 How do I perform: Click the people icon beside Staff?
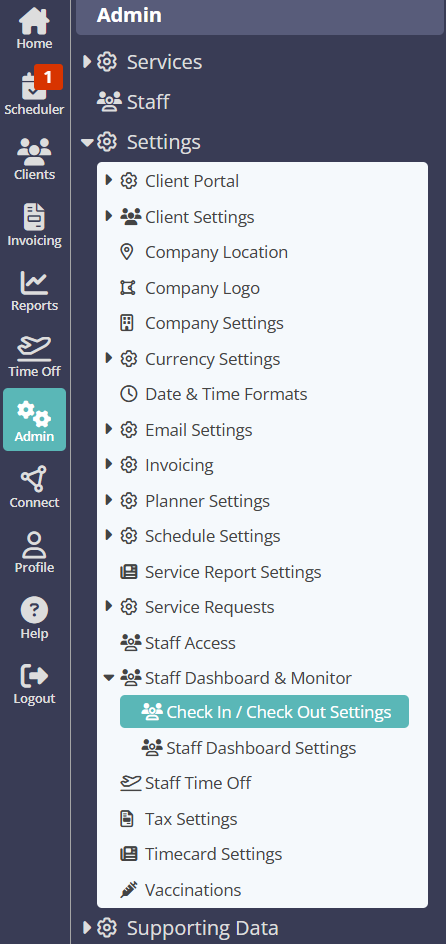coord(110,102)
